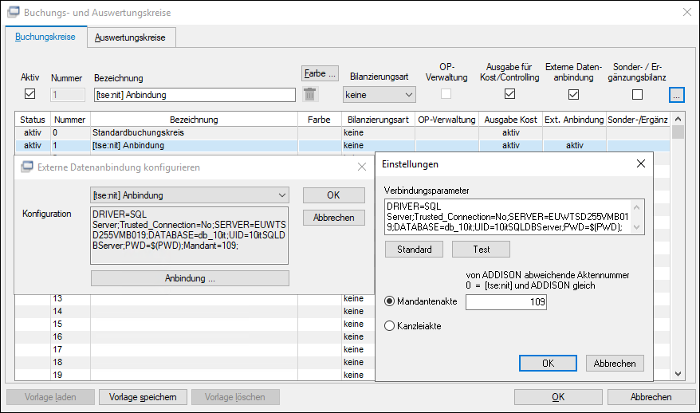This screenshot has width=700, height=413.
Task: Click OK in Externe Datenanbindung dialog
Action: point(333,195)
